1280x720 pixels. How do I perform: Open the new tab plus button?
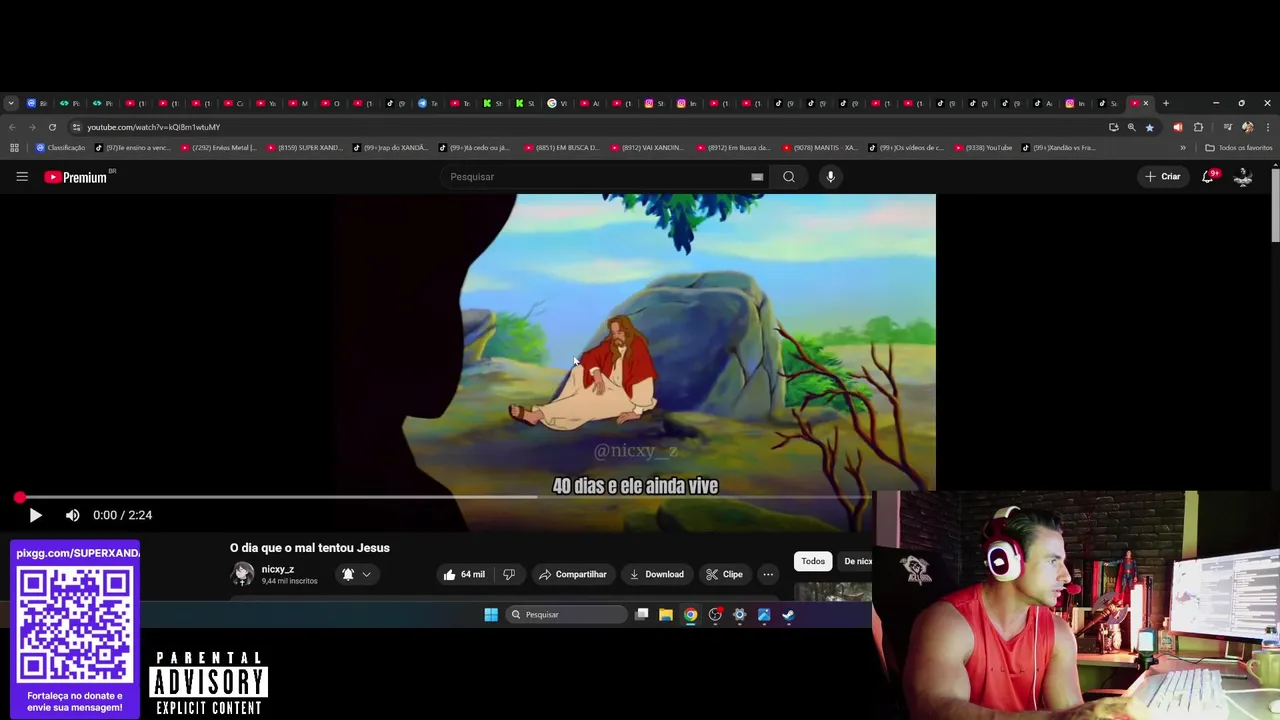[x=1165, y=103]
